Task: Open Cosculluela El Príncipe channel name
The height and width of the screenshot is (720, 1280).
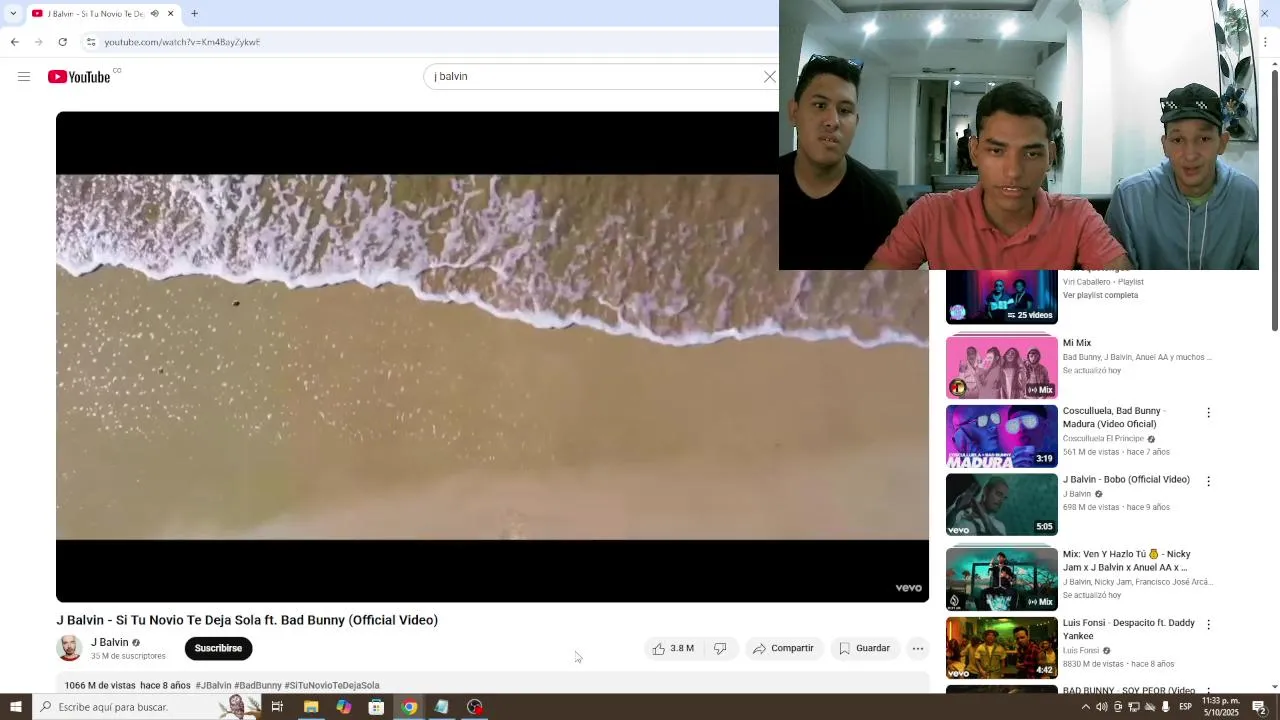Action: (x=1103, y=439)
